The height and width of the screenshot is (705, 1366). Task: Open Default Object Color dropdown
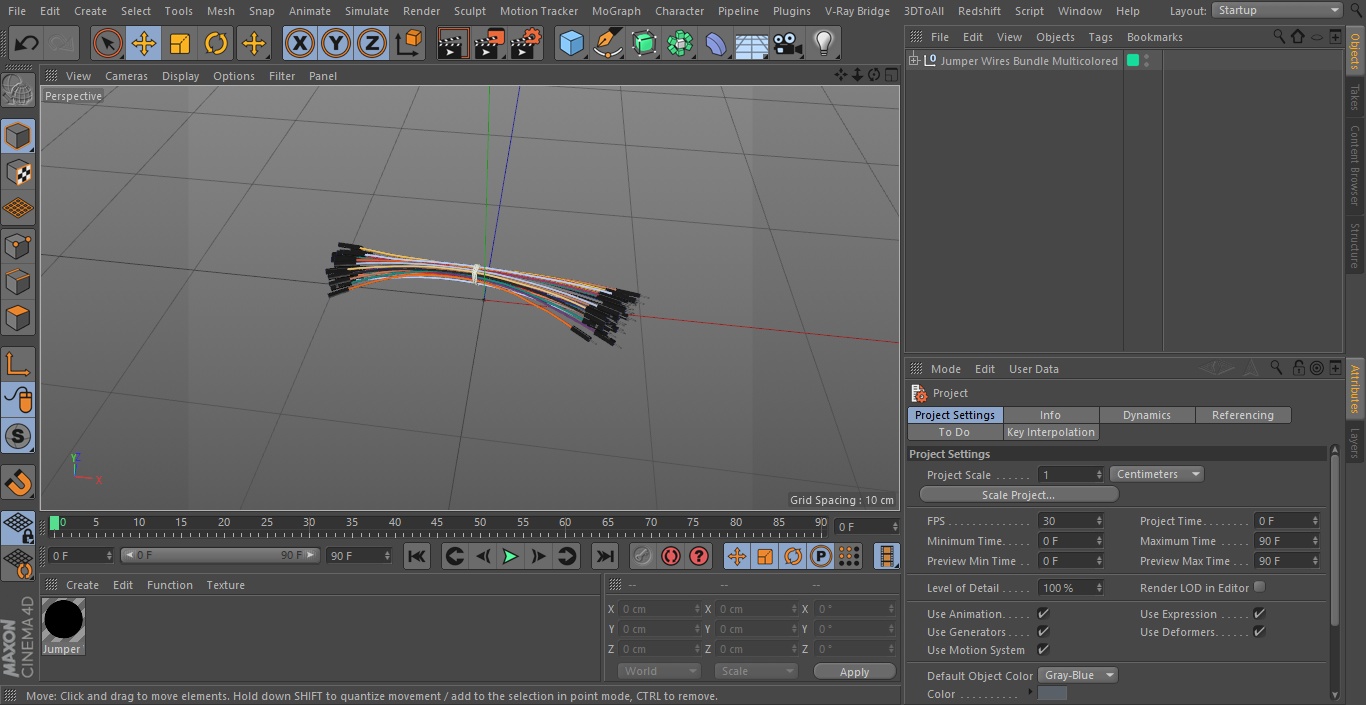coord(1078,675)
